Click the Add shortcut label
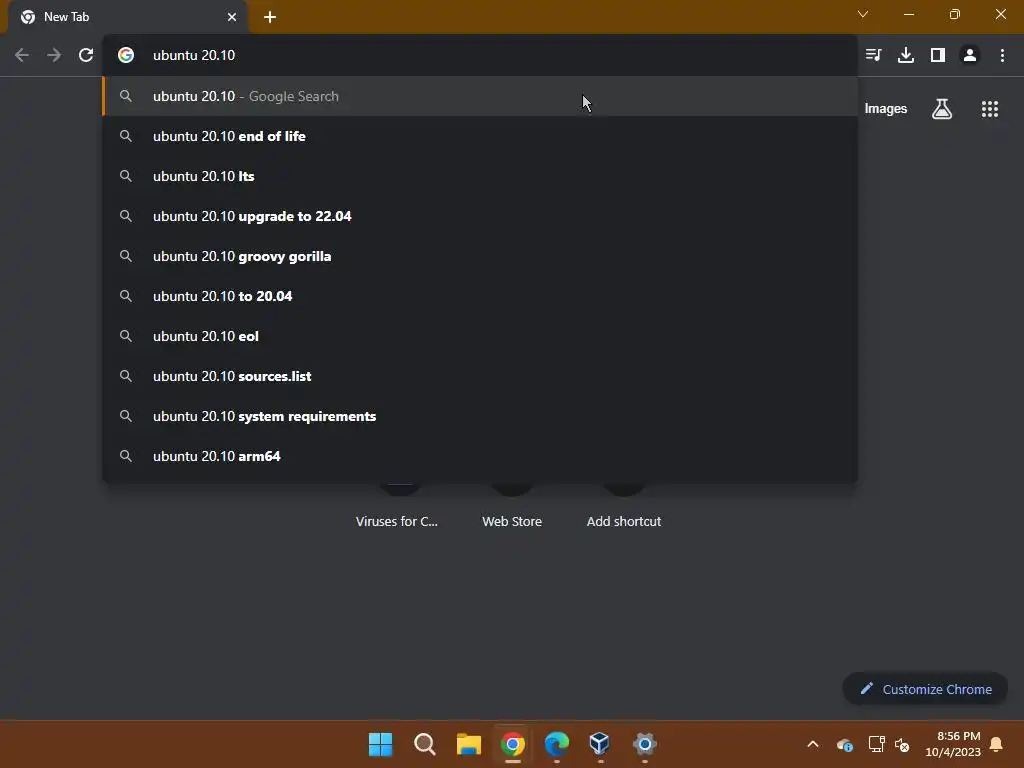 tap(624, 521)
